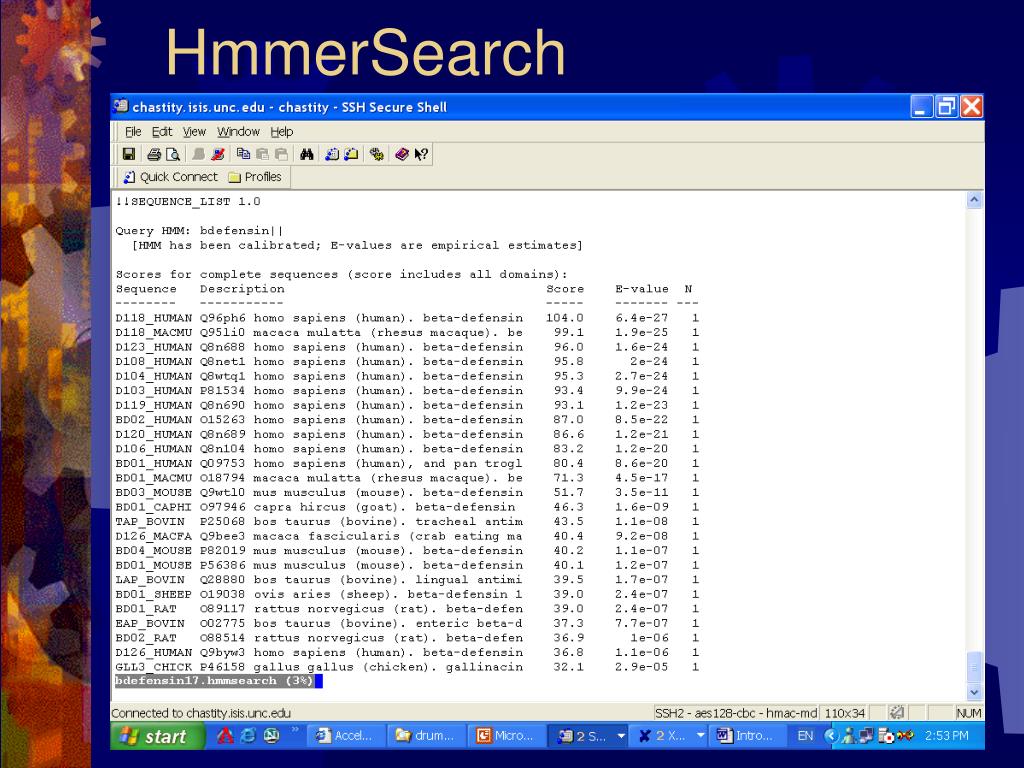1024x768 pixels.
Task: Launch Internet Explorer from Quick Launch
Action: pos(248,736)
